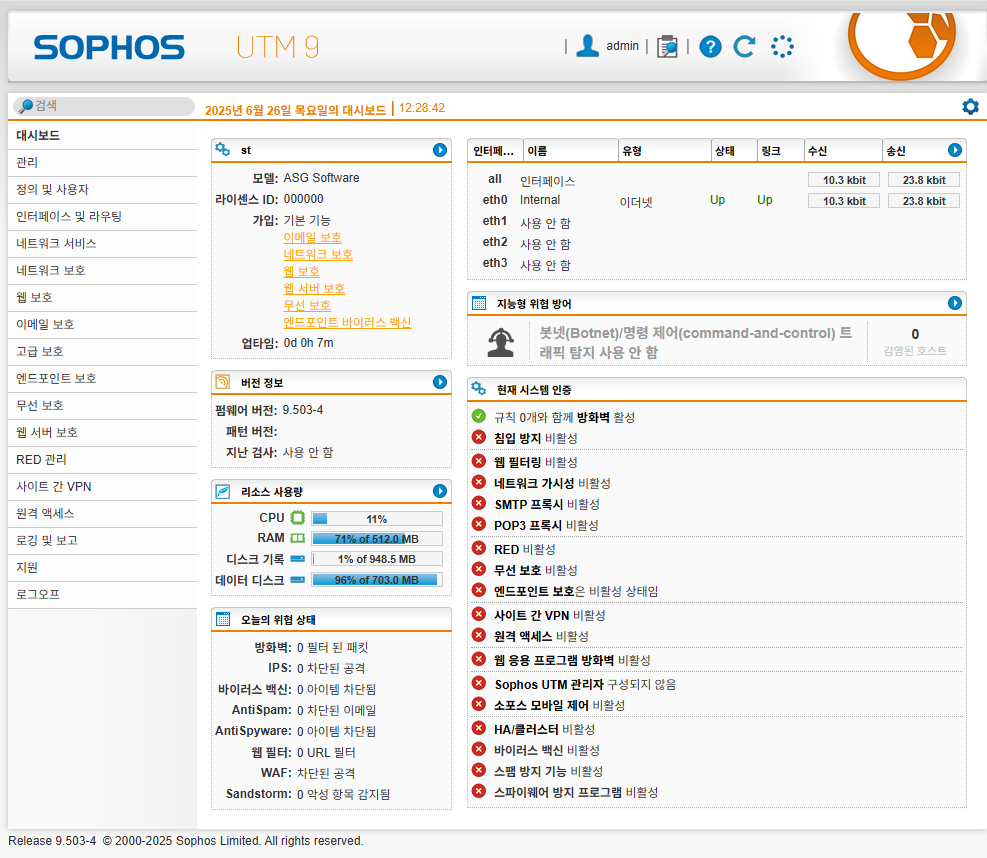Open 정의 및 사용자 menu

click(x=103, y=189)
